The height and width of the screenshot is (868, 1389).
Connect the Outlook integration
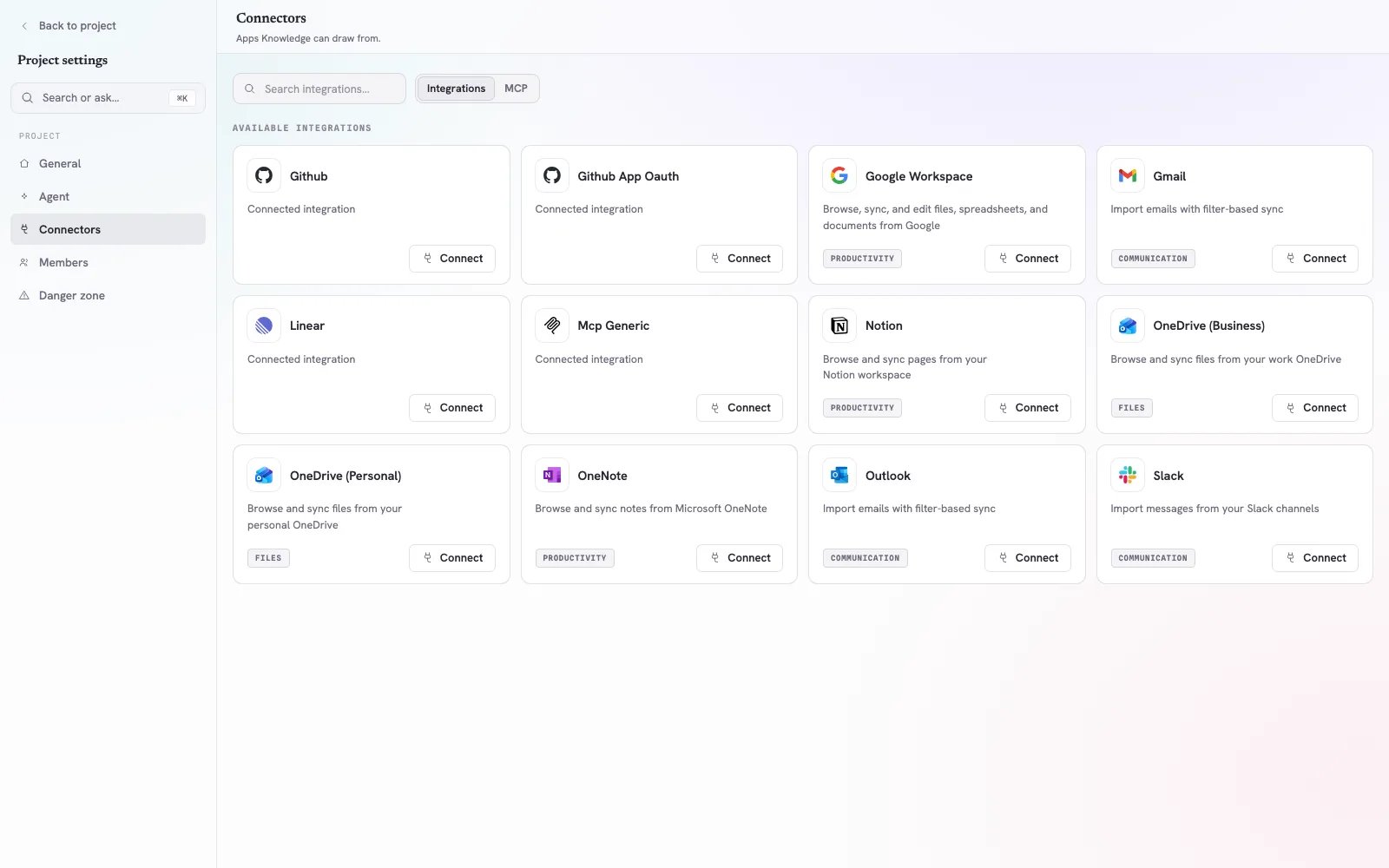(x=1028, y=558)
